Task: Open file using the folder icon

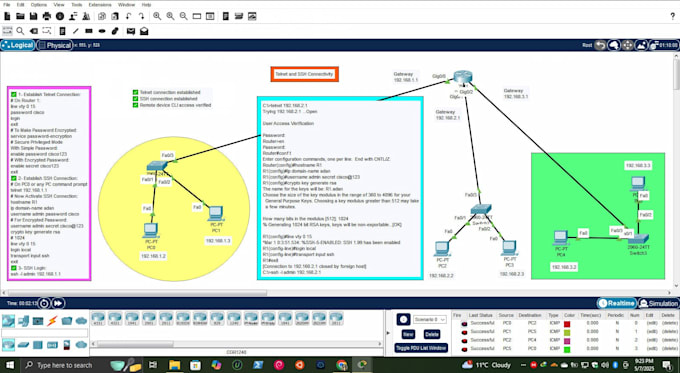Action: [x=20, y=16]
